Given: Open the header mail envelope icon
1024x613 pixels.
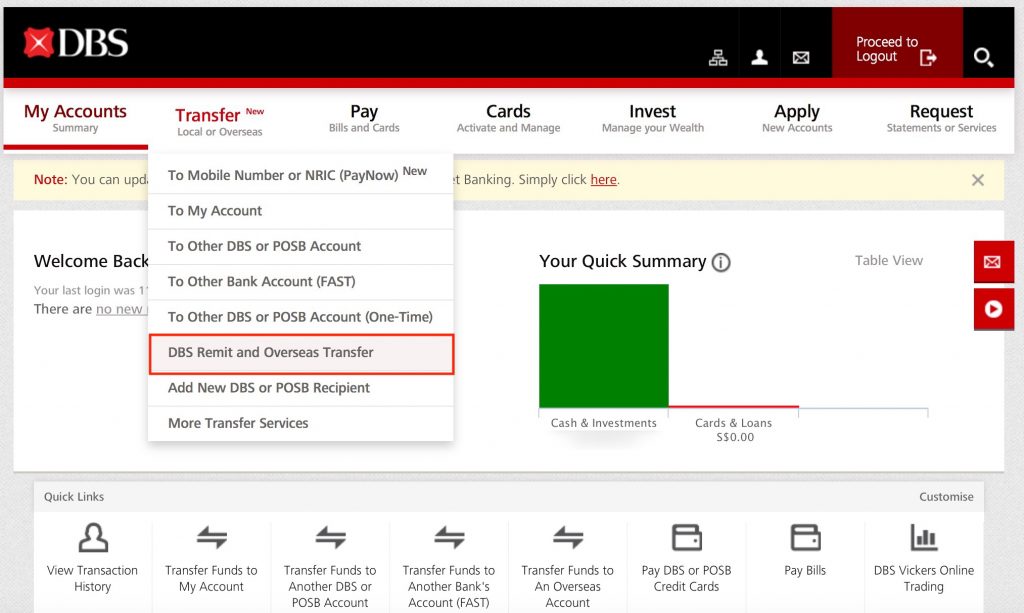Looking at the screenshot, I should coord(801,58).
